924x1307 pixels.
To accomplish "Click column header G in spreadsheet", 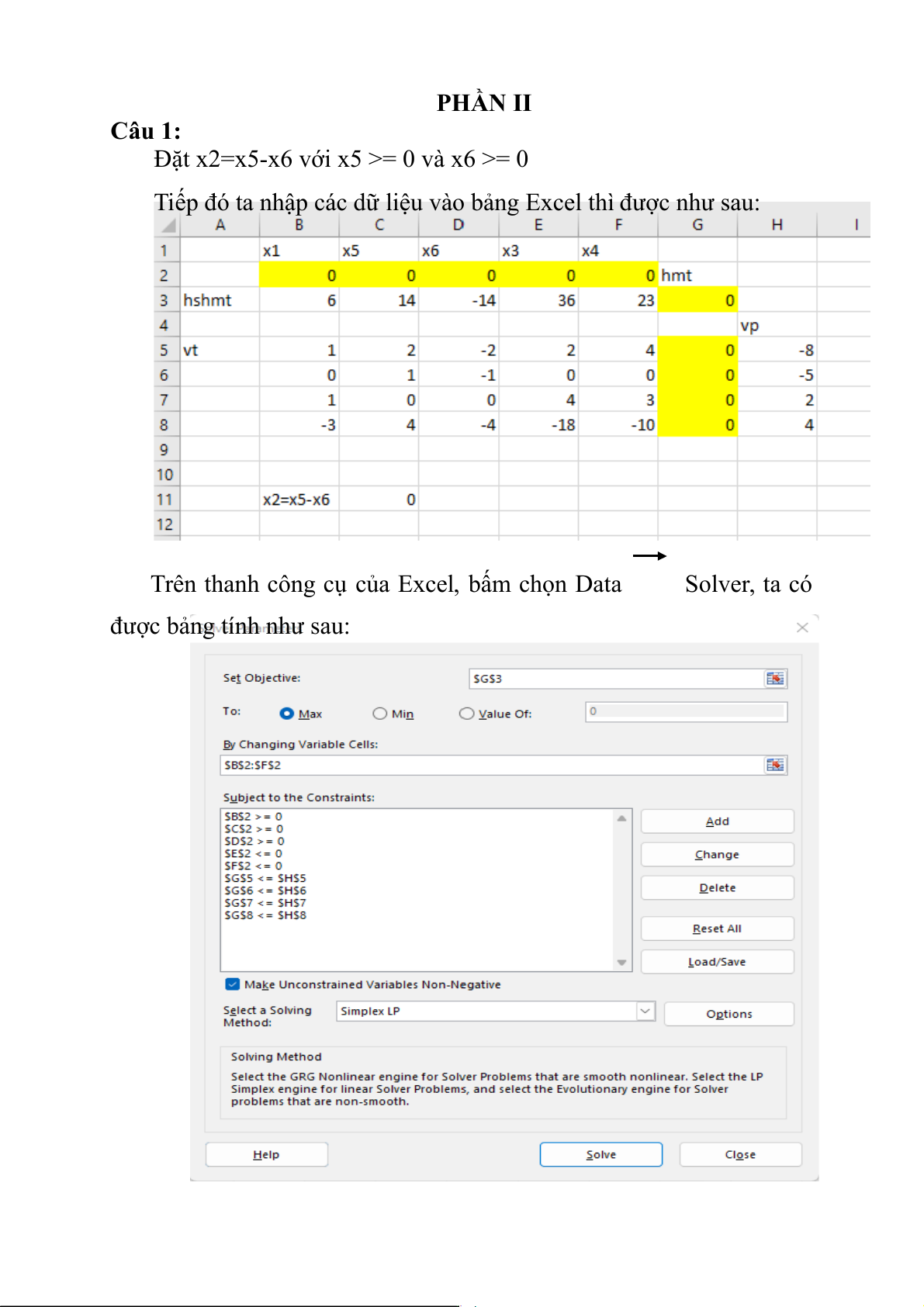I will pos(697,225).
